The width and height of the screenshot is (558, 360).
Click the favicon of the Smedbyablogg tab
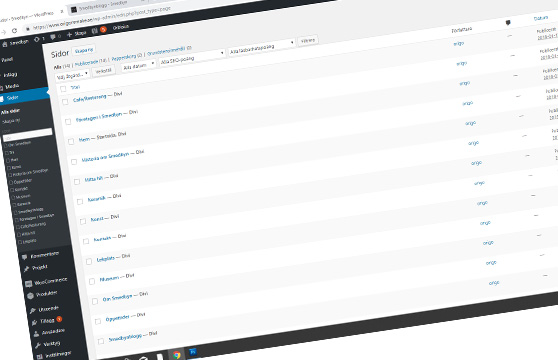74,10
